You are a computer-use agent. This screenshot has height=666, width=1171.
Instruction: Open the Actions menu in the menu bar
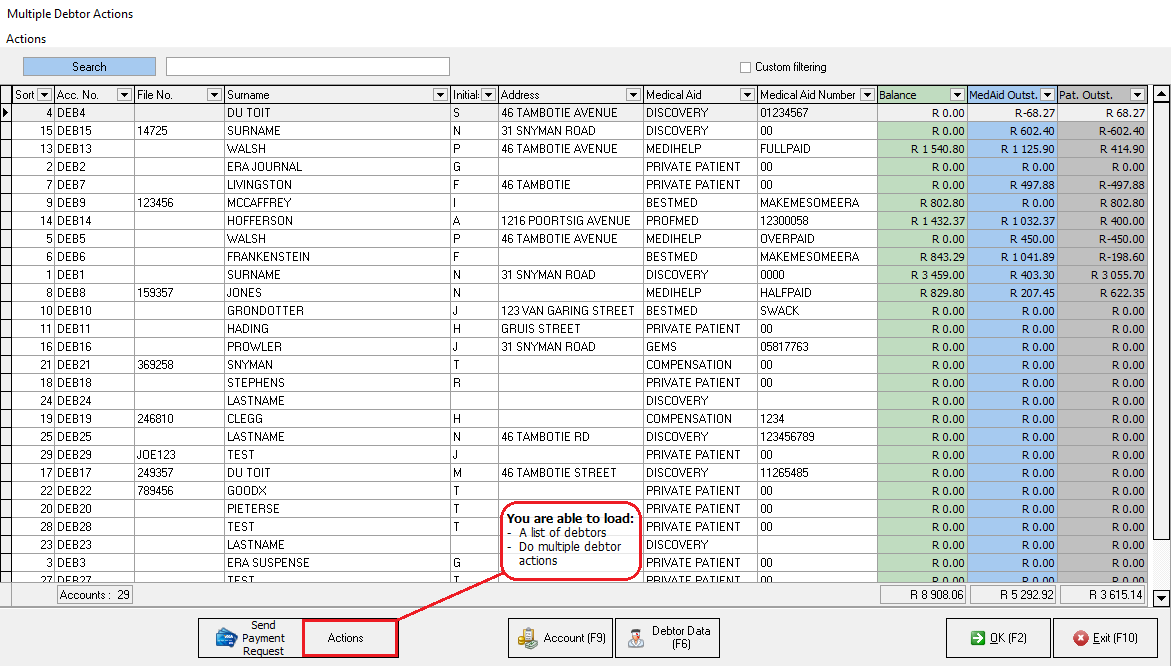click(x=26, y=39)
